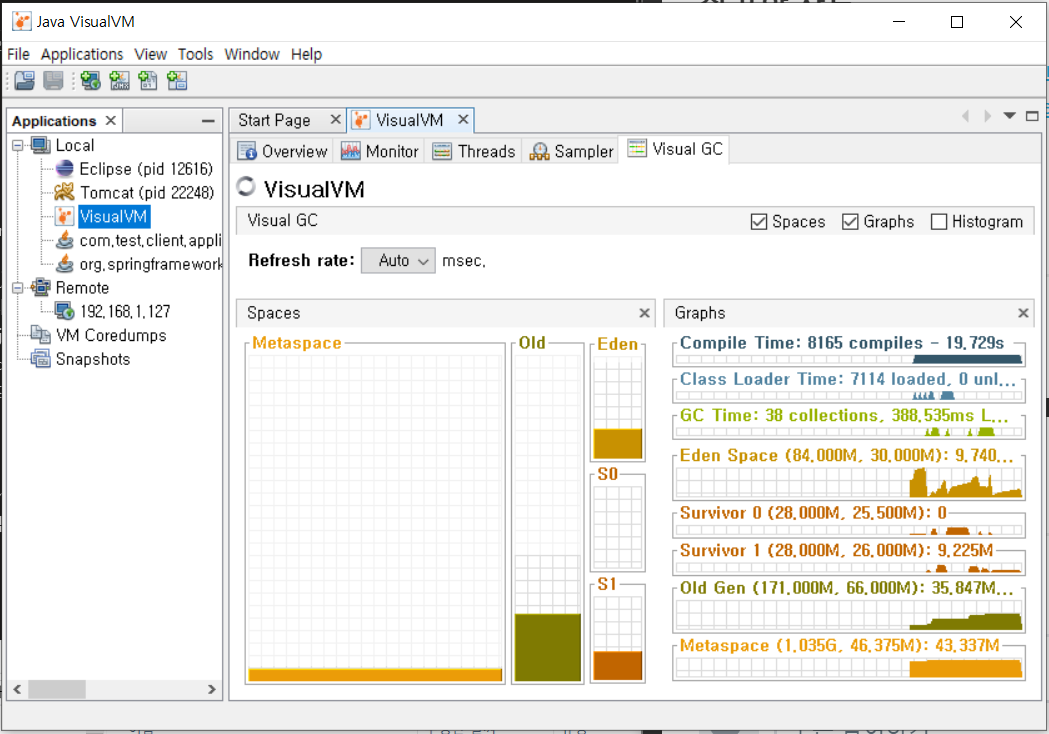Click the VM Coredumps icon
This screenshot has height=734, width=1049.
[x=41, y=335]
